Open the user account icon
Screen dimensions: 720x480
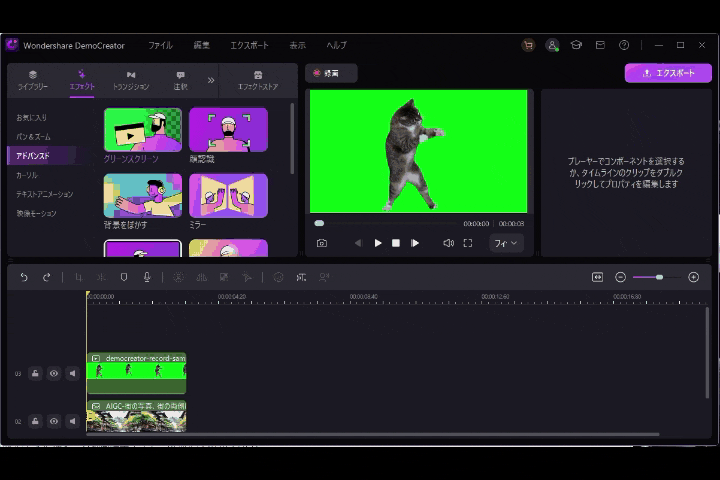tap(552, 45)
